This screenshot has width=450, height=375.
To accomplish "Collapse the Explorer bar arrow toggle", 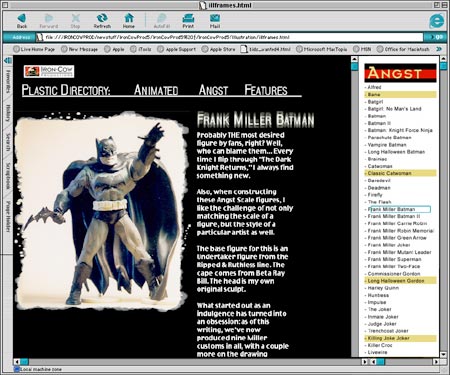I will (8, 60).
